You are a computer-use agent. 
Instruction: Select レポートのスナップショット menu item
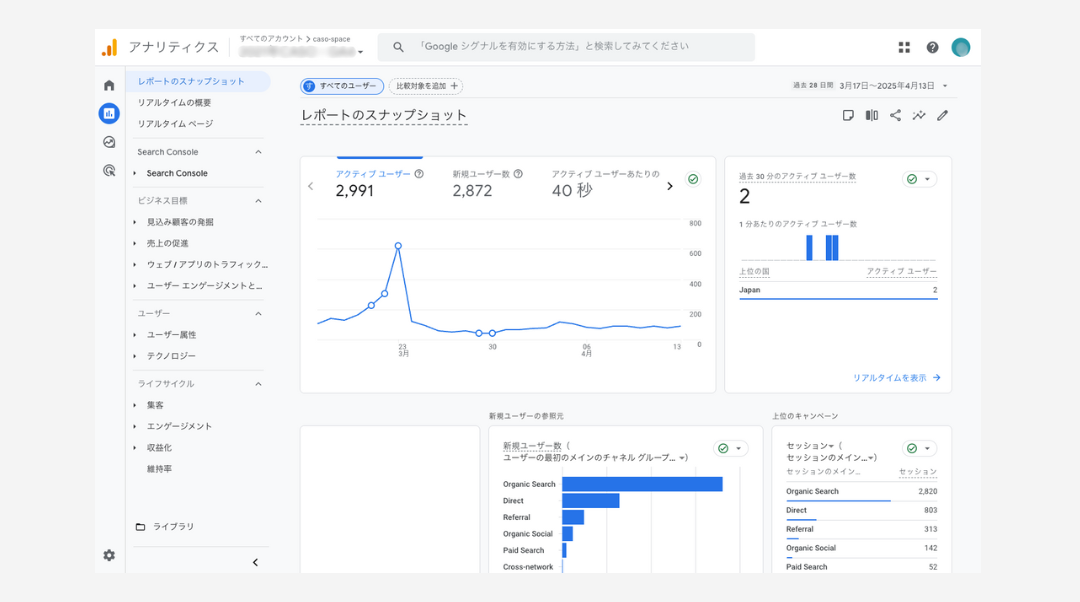(198, 81)
